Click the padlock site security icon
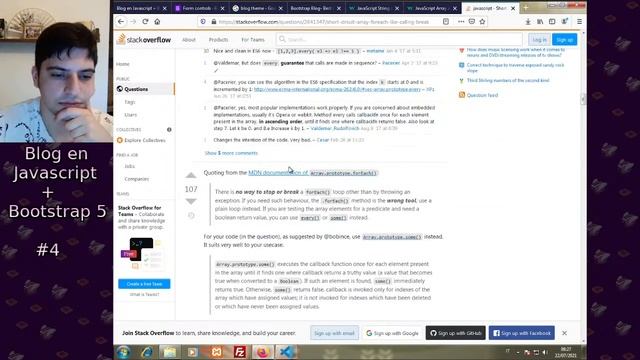 [213, 22]
